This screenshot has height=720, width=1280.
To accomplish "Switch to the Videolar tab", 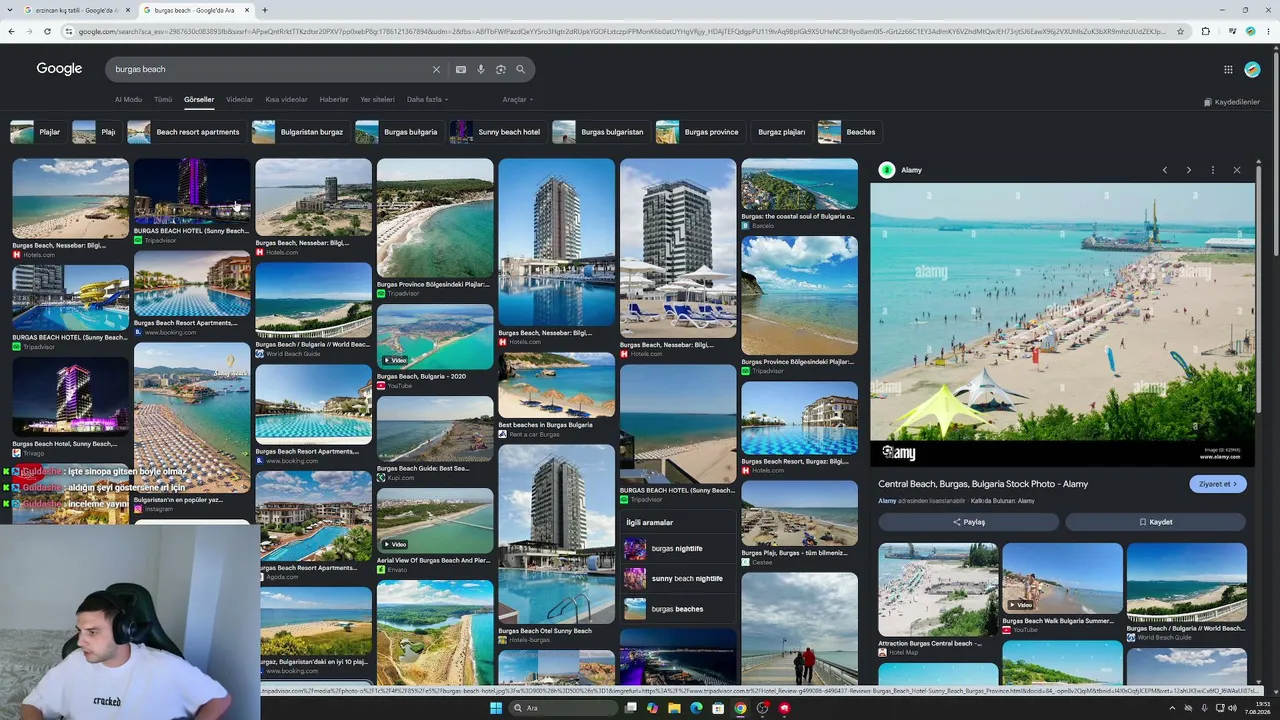I will click(239, 100).
